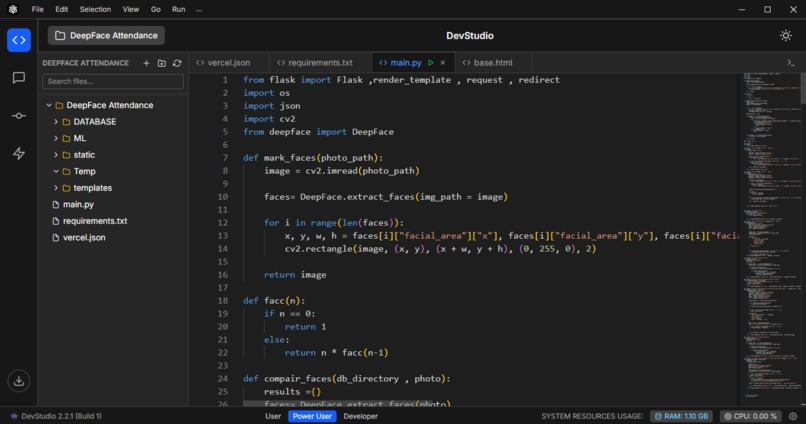Open the View menu
Screen dimensions: 806x424
(x=131, y=9)
